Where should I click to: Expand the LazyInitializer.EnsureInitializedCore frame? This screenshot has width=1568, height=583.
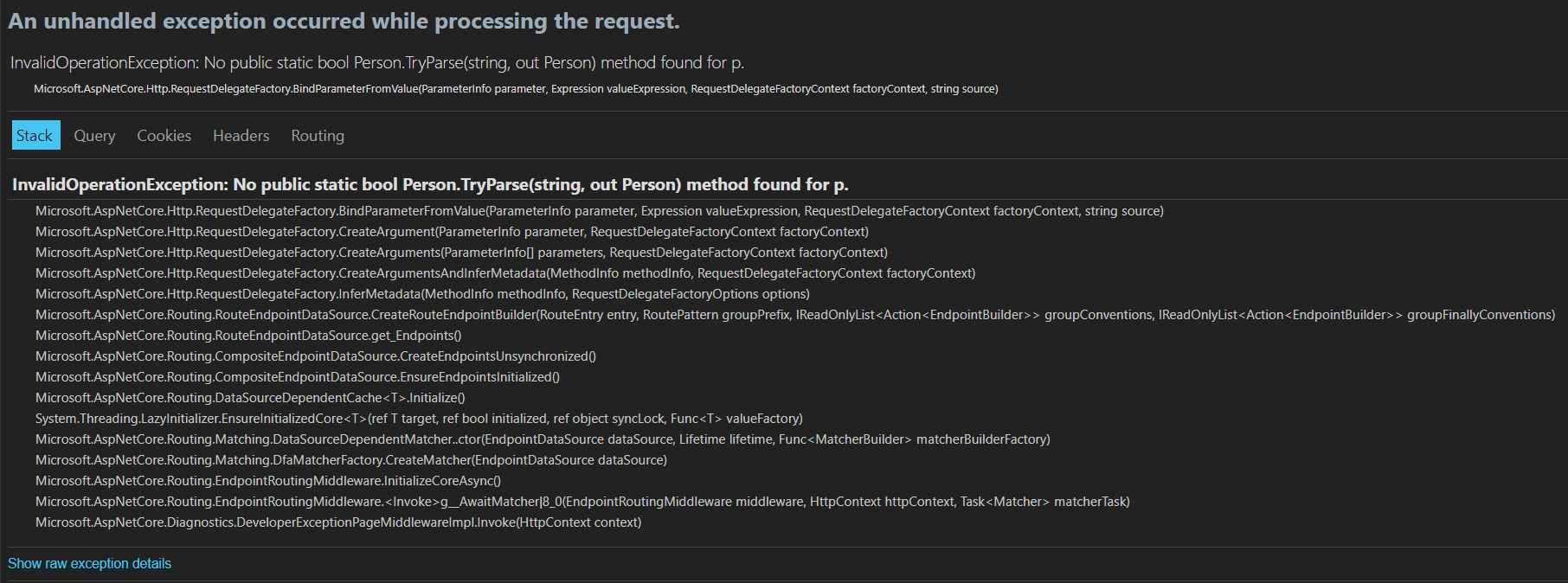419,419
